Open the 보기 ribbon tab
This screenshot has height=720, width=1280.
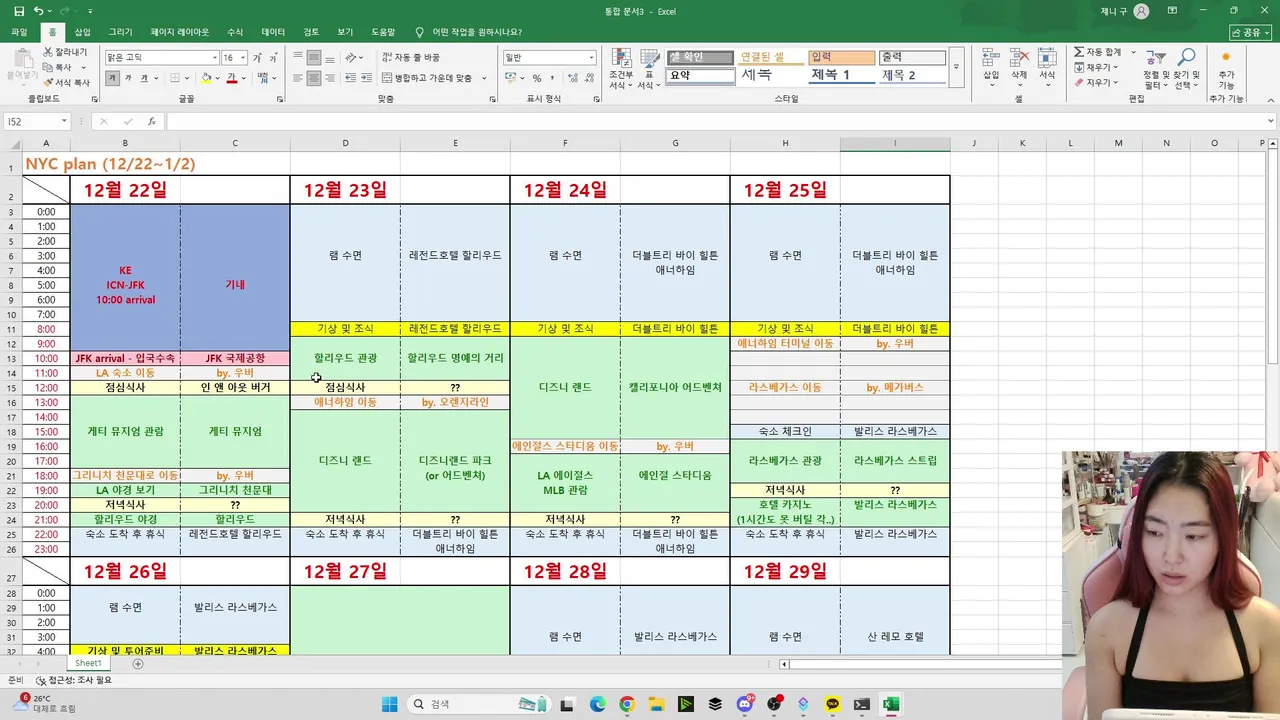click(345, 32)
